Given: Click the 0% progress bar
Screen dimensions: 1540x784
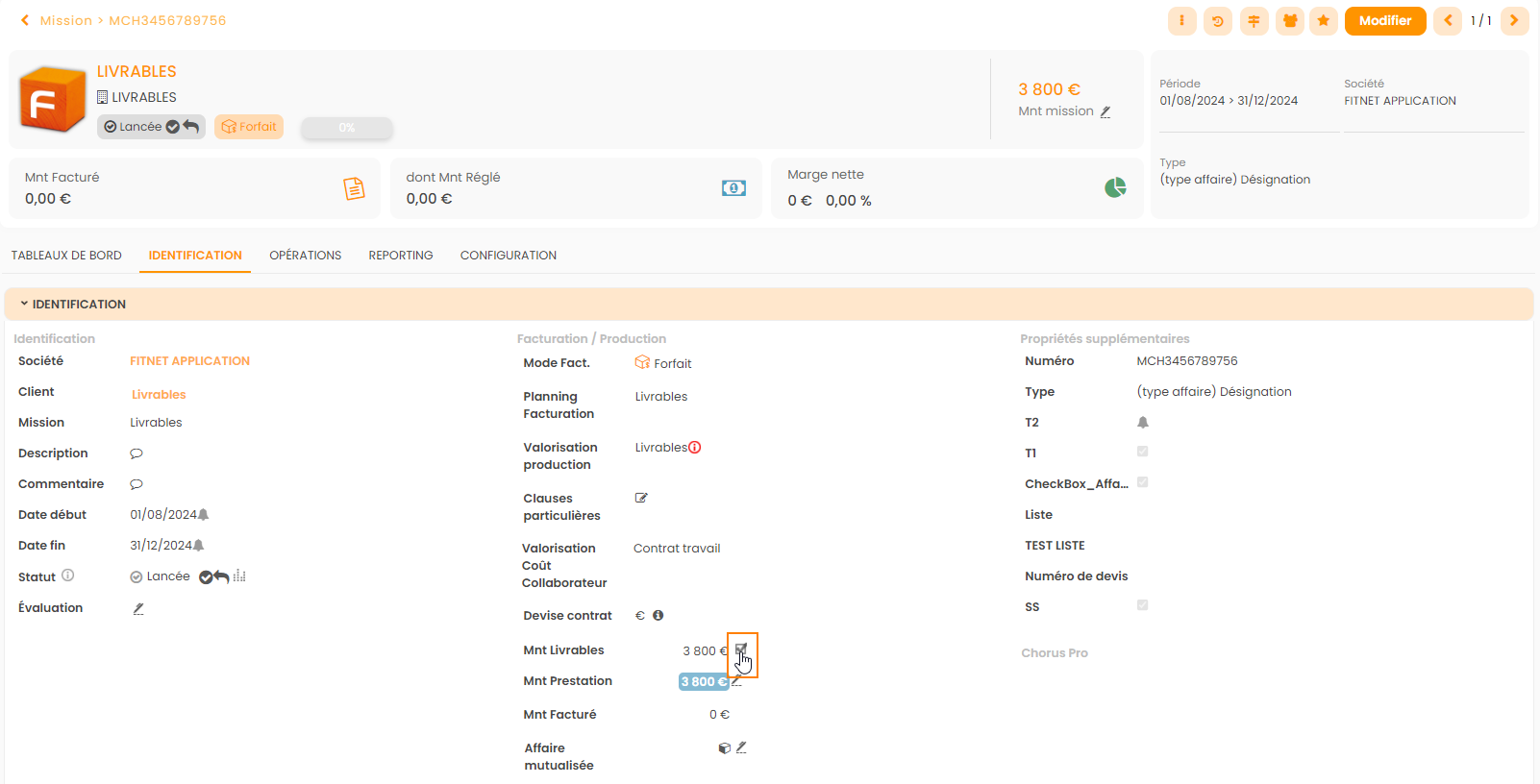Looking at the screenshot, I should pos(346,128).
